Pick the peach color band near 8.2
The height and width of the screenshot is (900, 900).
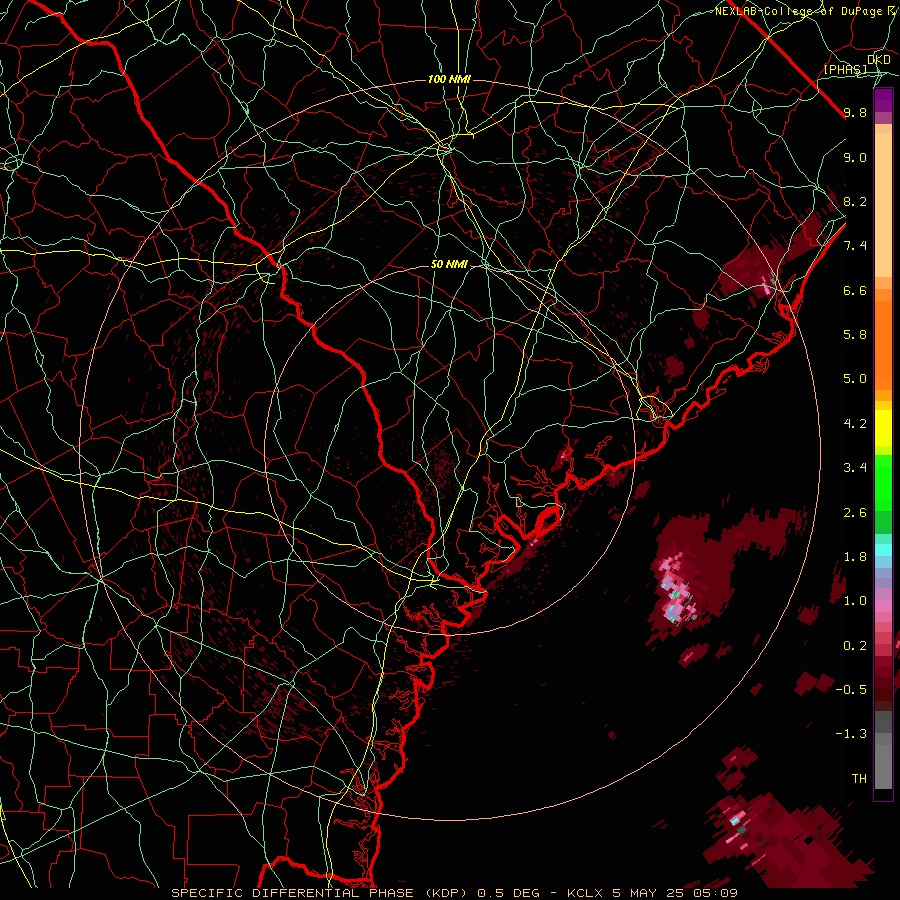[x=883, y=205]
